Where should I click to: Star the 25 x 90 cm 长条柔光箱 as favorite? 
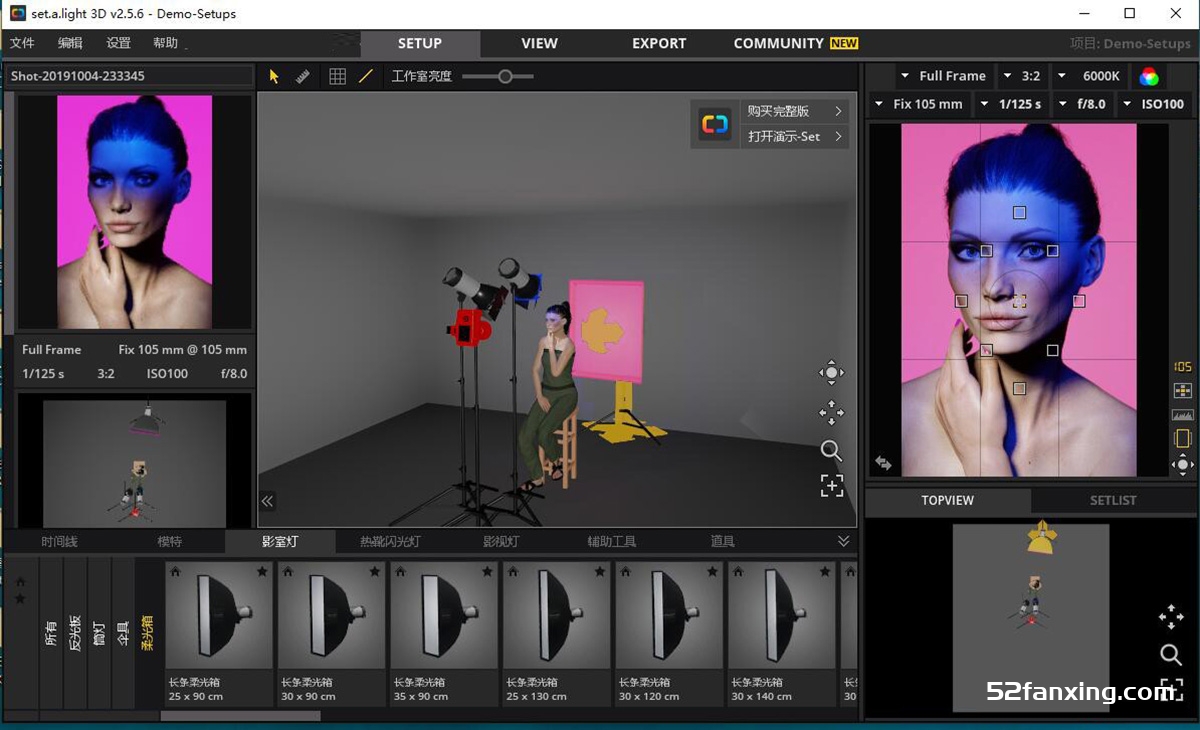pyautogui.click(x=262, y=570)
